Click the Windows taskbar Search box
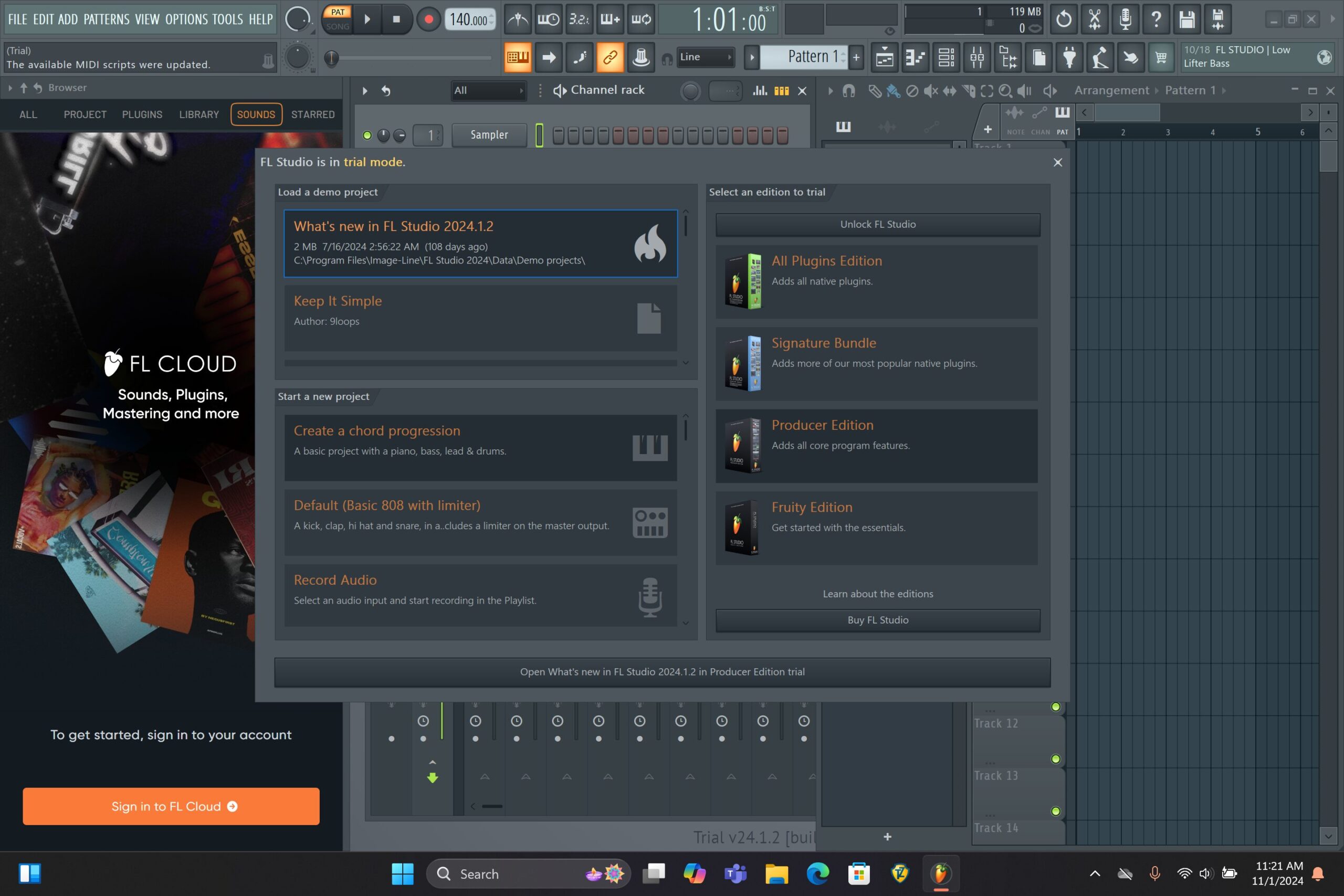Screen dimensions: 1344x896 528,874
